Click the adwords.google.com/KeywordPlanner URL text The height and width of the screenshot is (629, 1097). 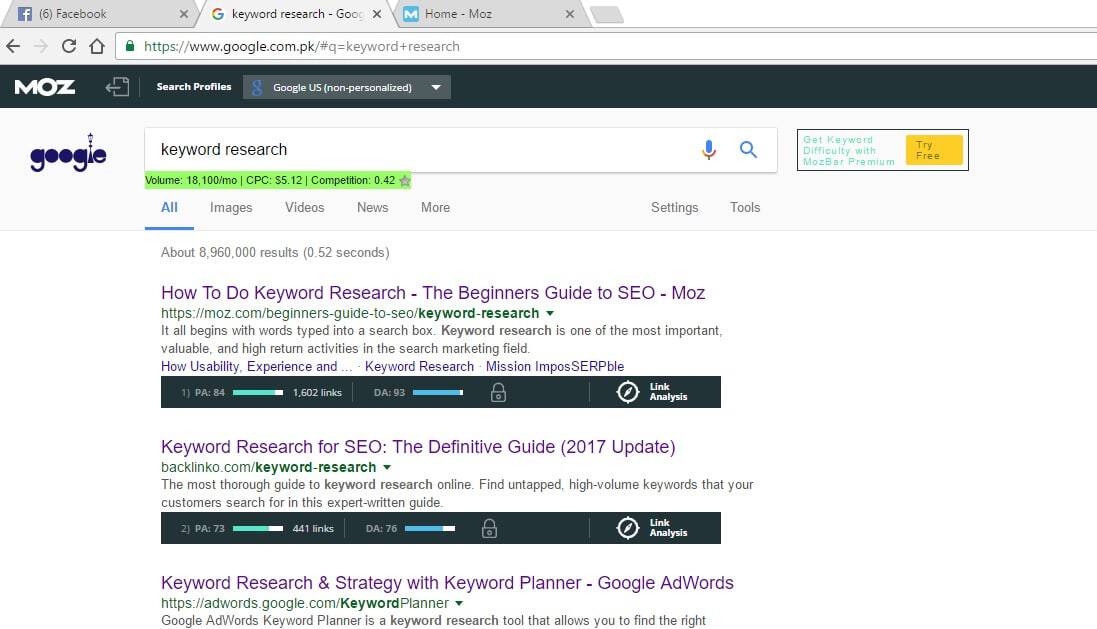[305, 603]
